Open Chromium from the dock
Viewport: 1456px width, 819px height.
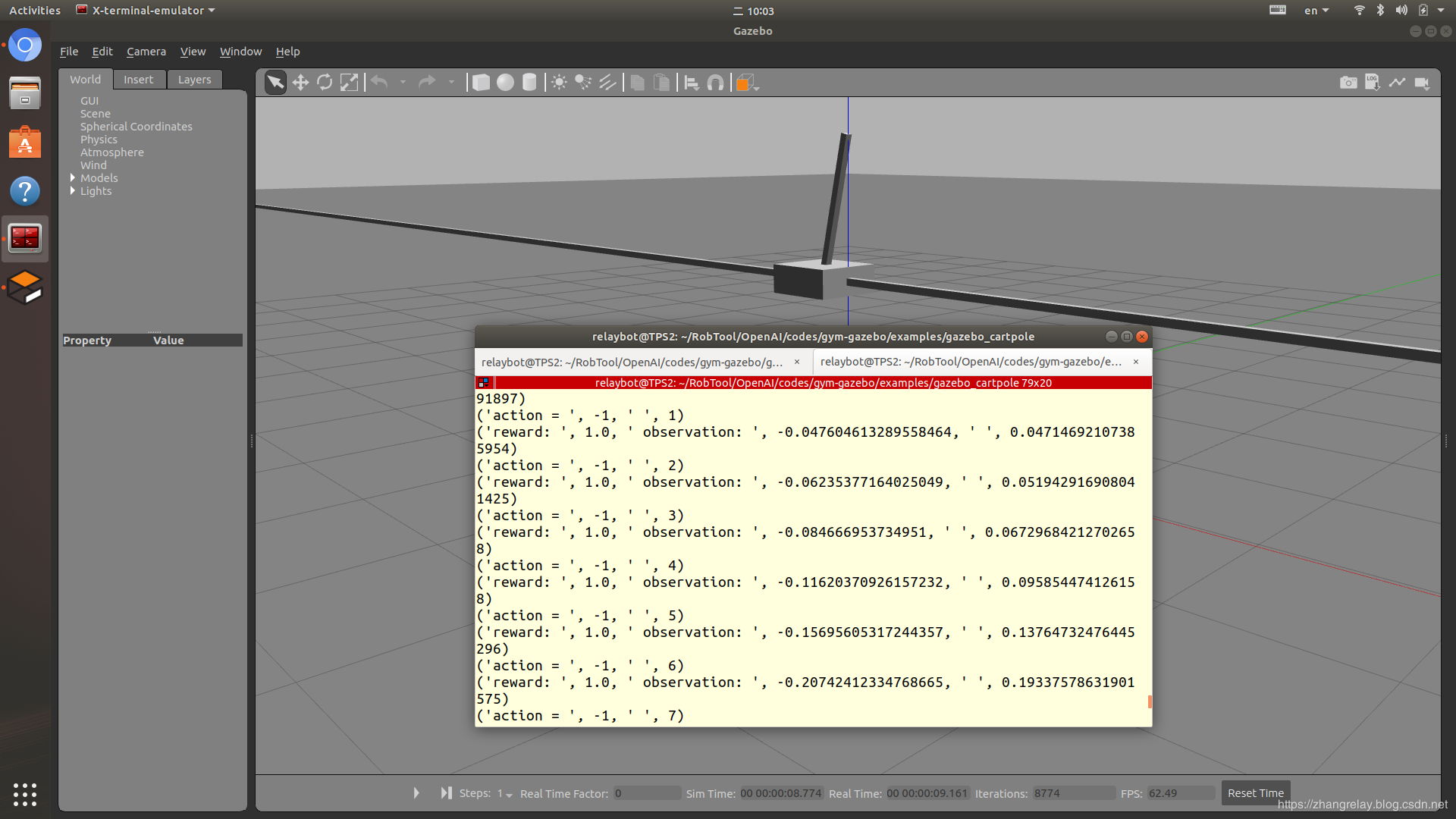(x=25, y=45)
